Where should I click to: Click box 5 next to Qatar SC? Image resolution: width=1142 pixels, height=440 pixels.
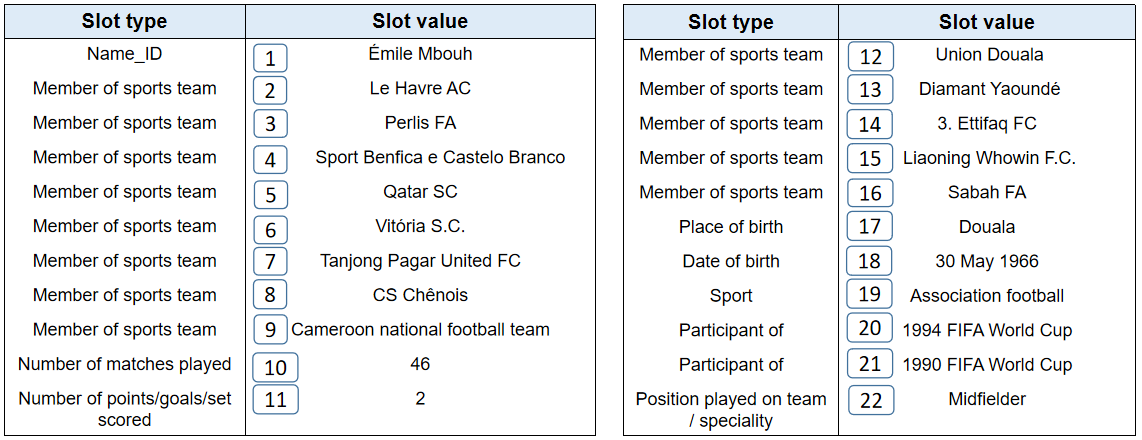(270, 194)
